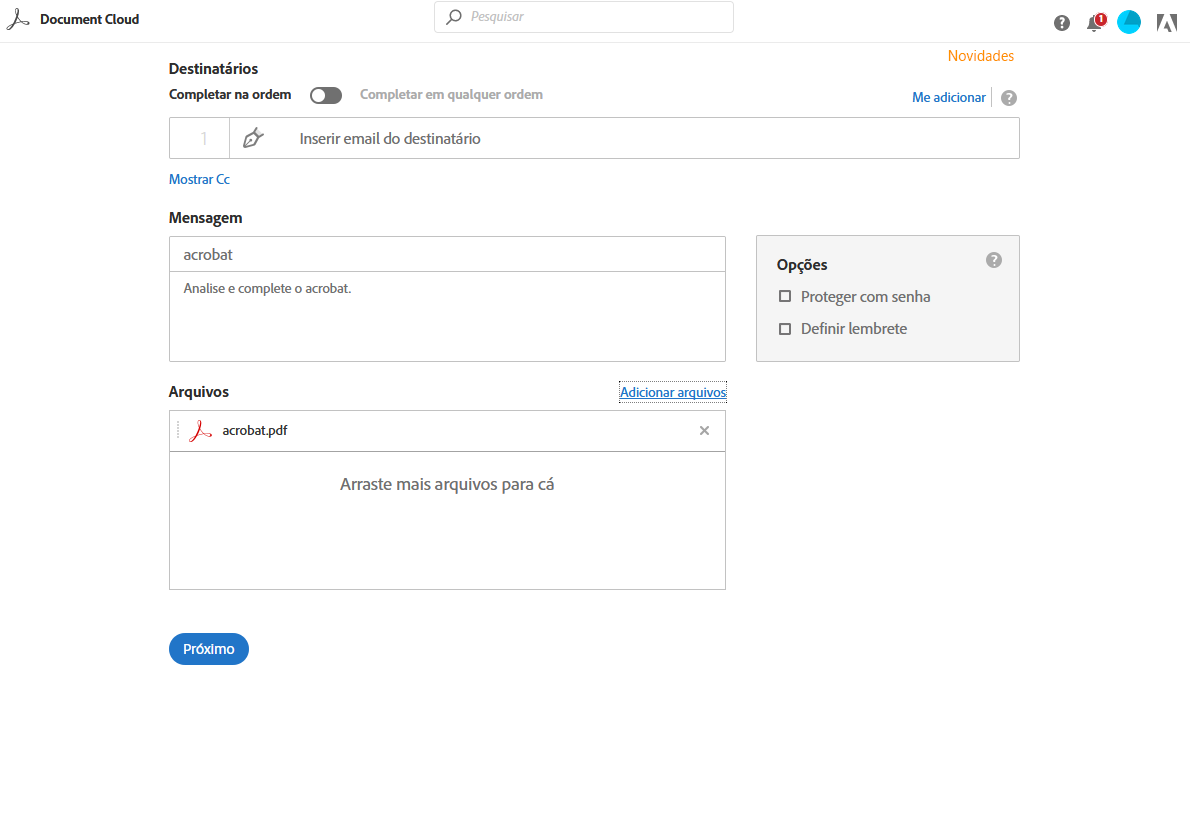1190x825 pixels.
Task: Enable Proteger com senha checkbox
Action: click(x=785, y=297)
